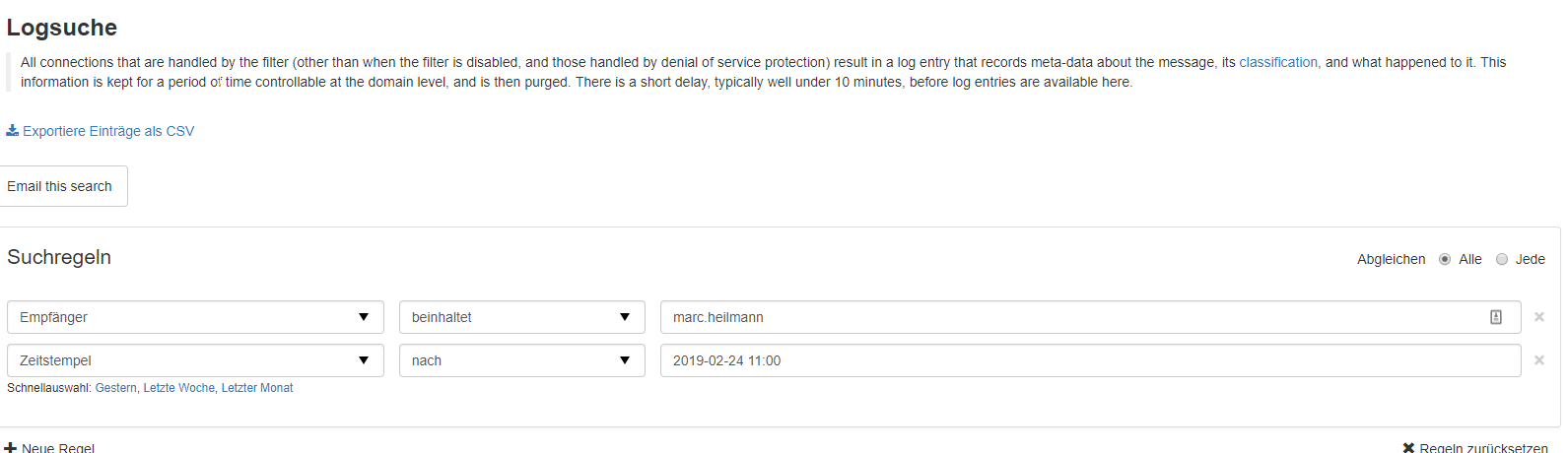Open the Empfänger field dropdown
This screenshot has height=453, width=1568.
(x=195, y=317)
